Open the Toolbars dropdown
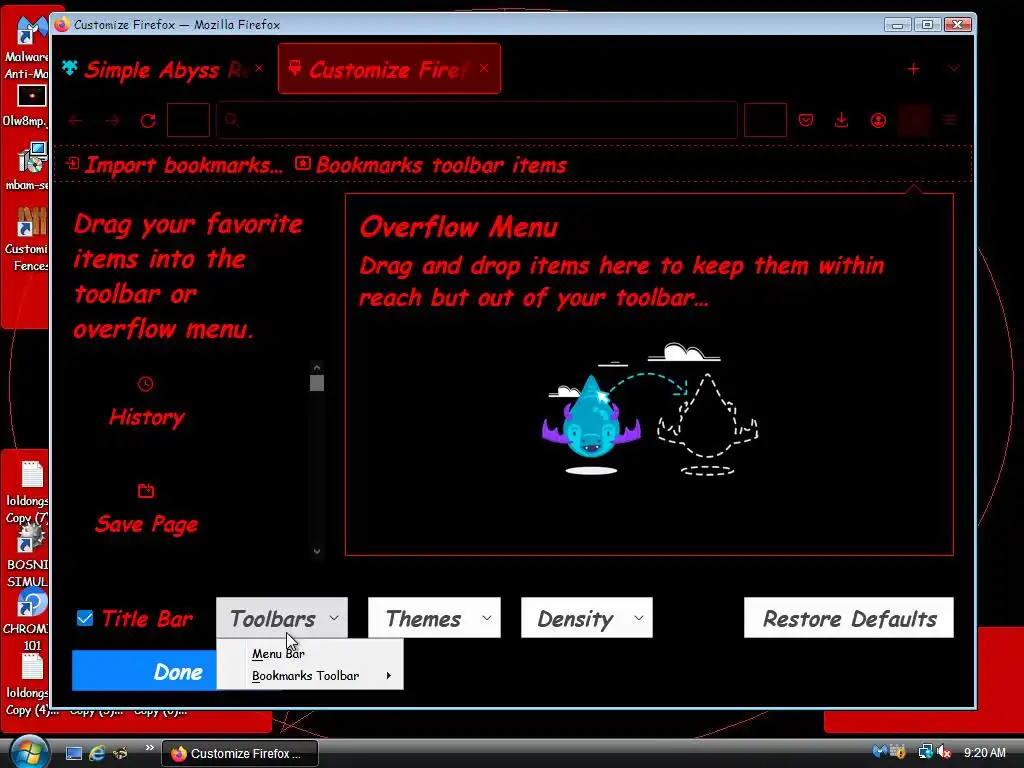The height and width of the screenshot is (768, 1024). (282, 618)
